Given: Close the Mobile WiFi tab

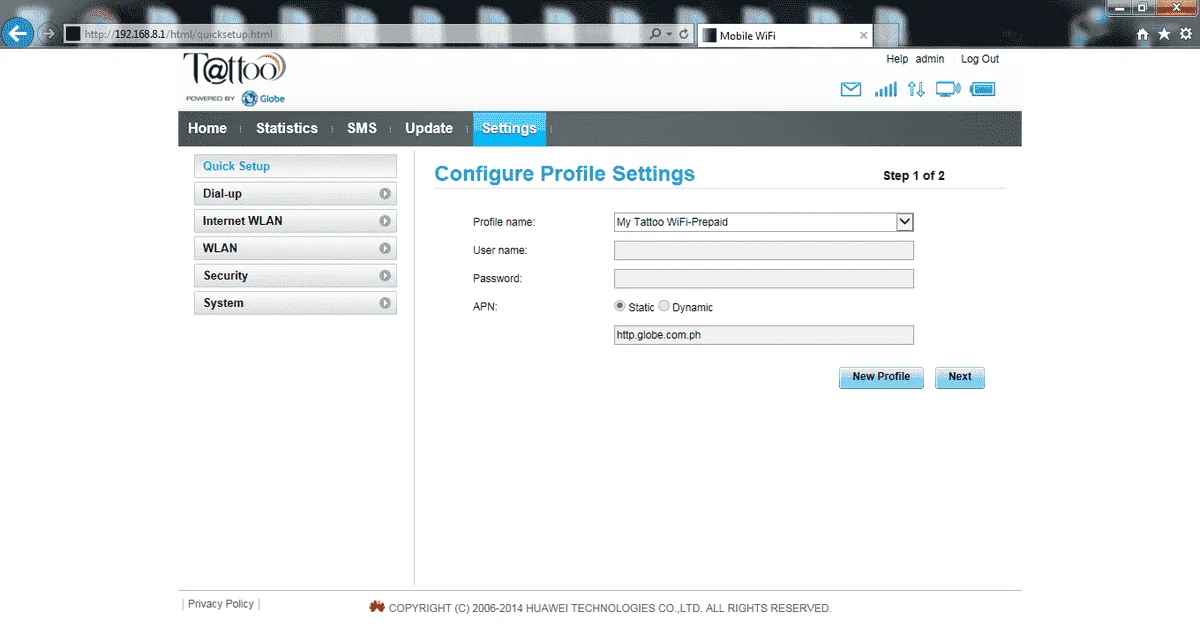Looking at the screenshot, I should pyautogui.click(x=862, y=35).
